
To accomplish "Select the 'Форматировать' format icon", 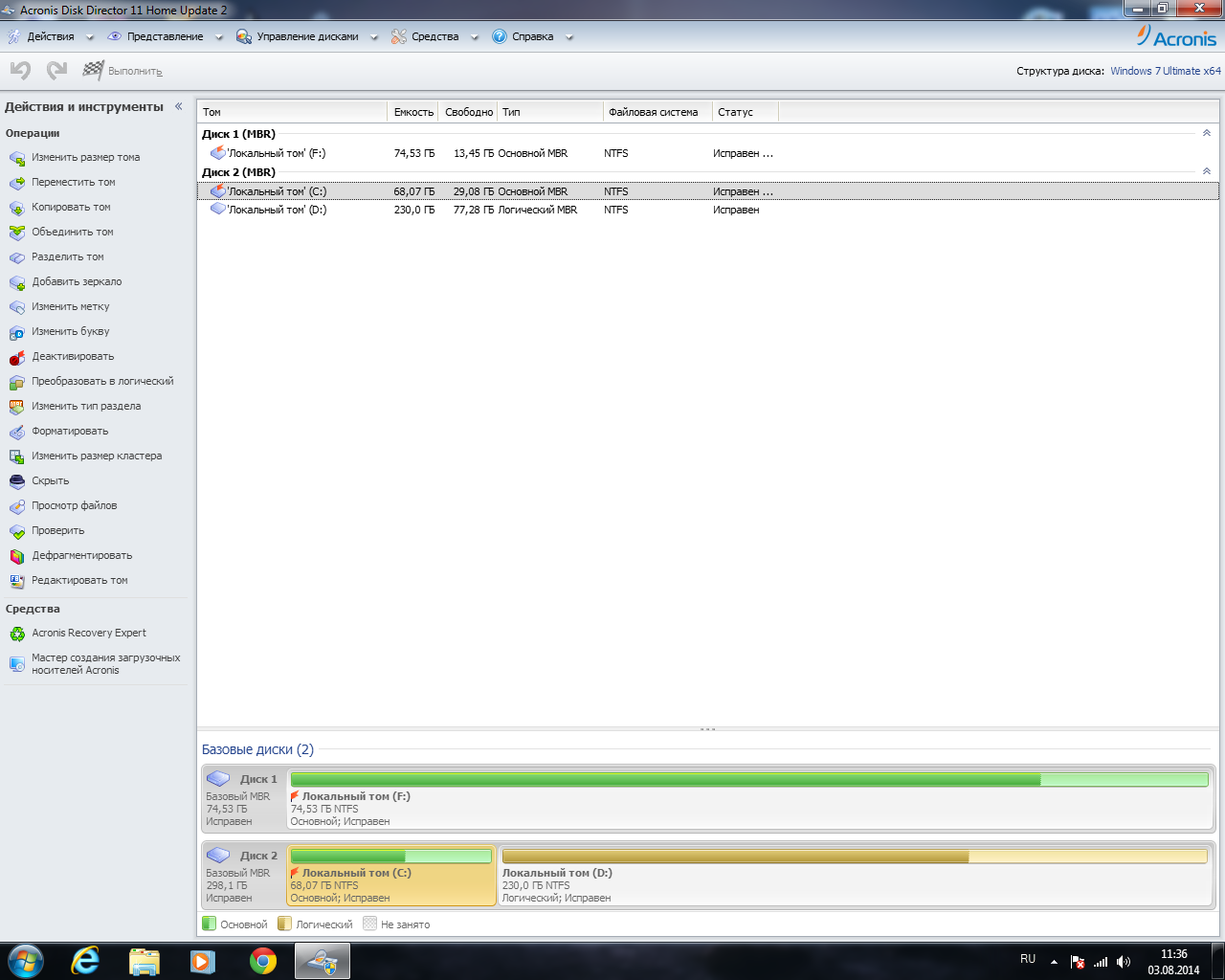I will (x=17, y=432).
